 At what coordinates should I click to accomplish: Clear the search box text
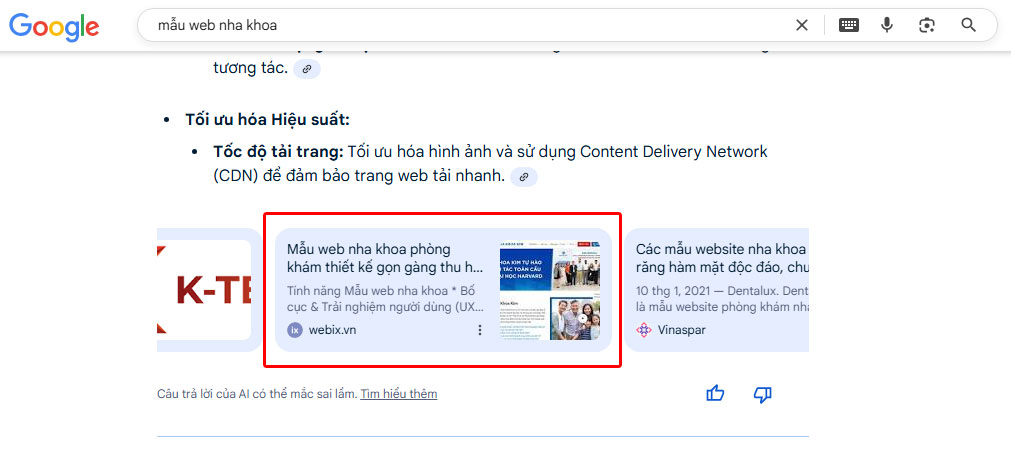[x=801, y=25]
